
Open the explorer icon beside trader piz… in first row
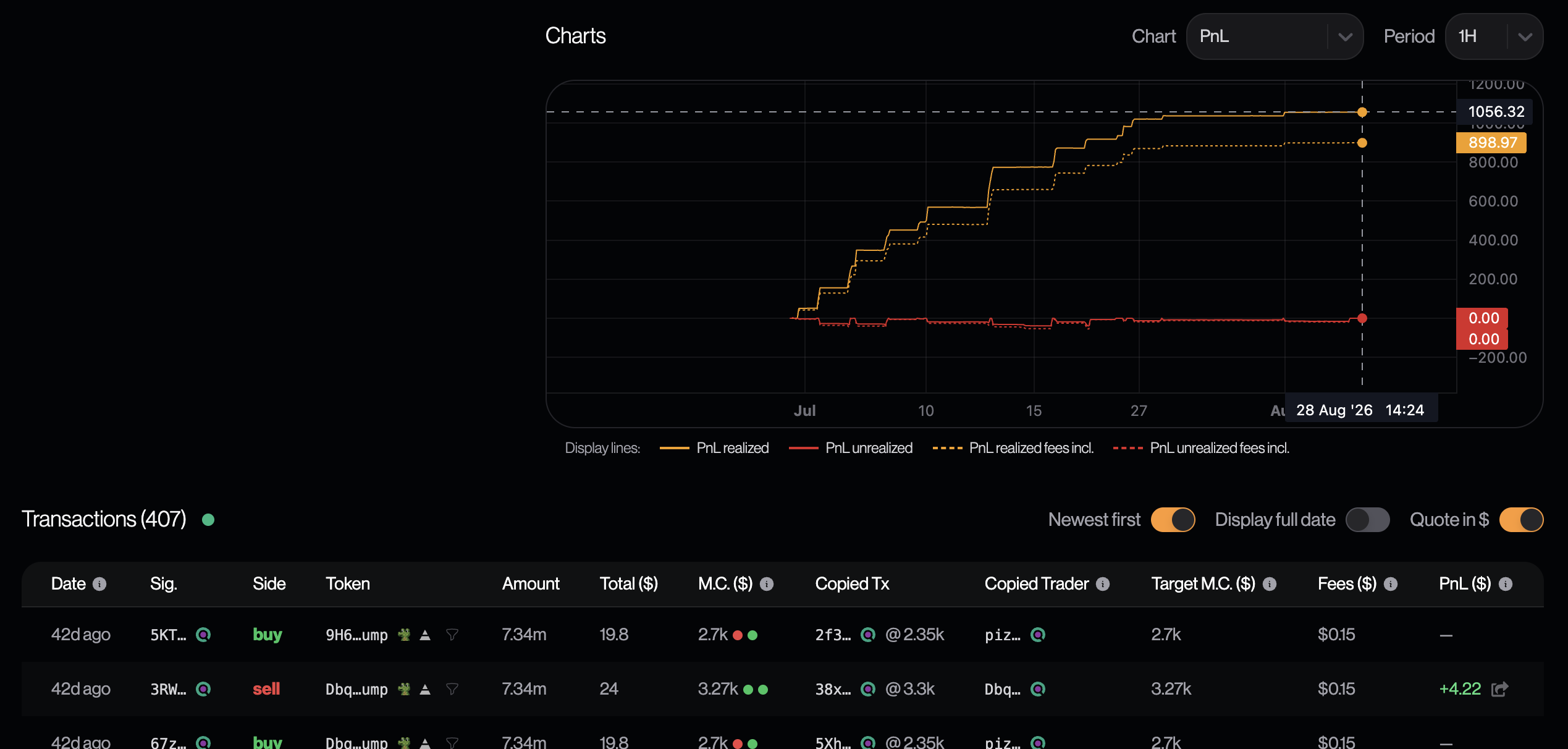coord(1038,635)
